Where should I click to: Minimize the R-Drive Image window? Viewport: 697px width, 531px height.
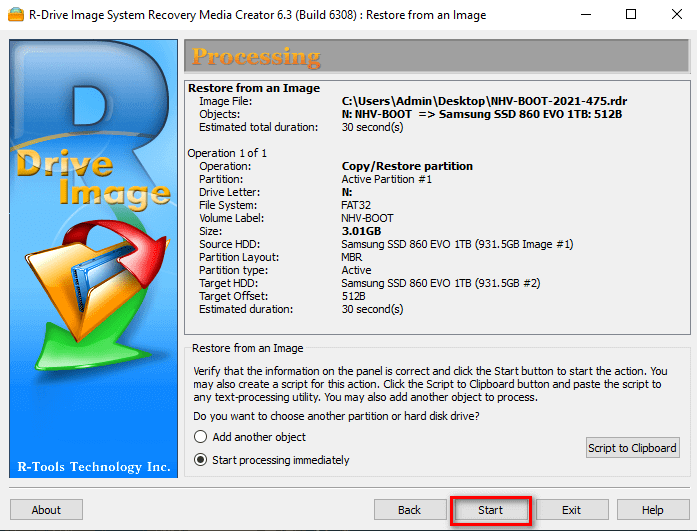pos(582,15)
